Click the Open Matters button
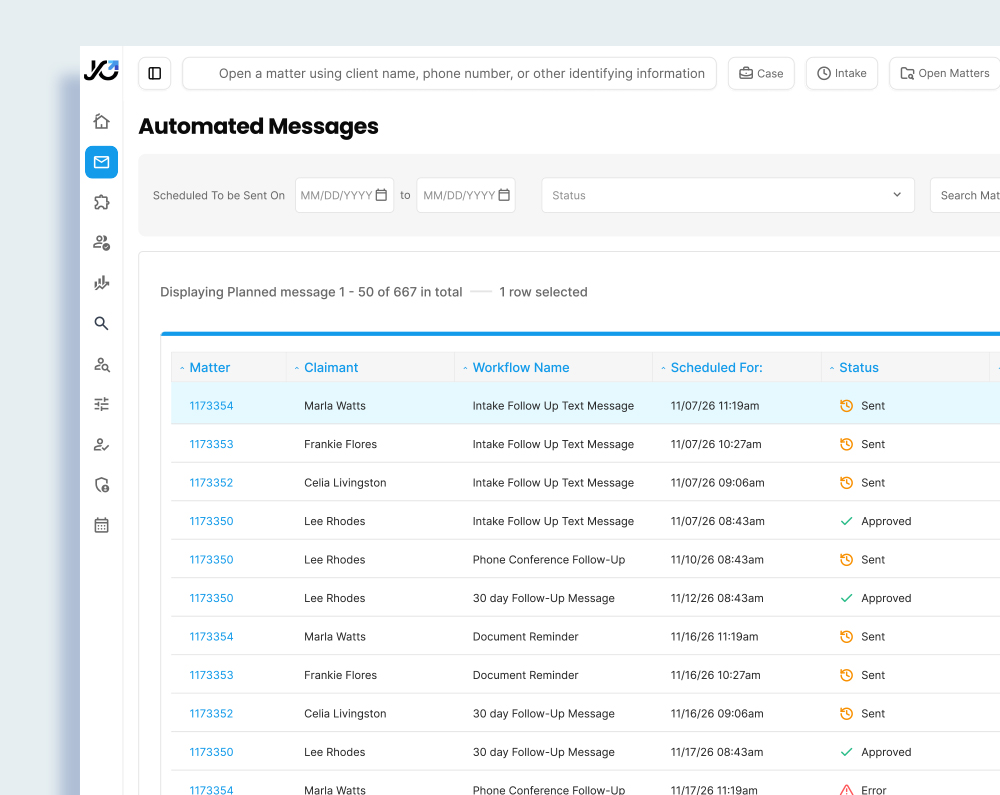 tap(944, 73)
